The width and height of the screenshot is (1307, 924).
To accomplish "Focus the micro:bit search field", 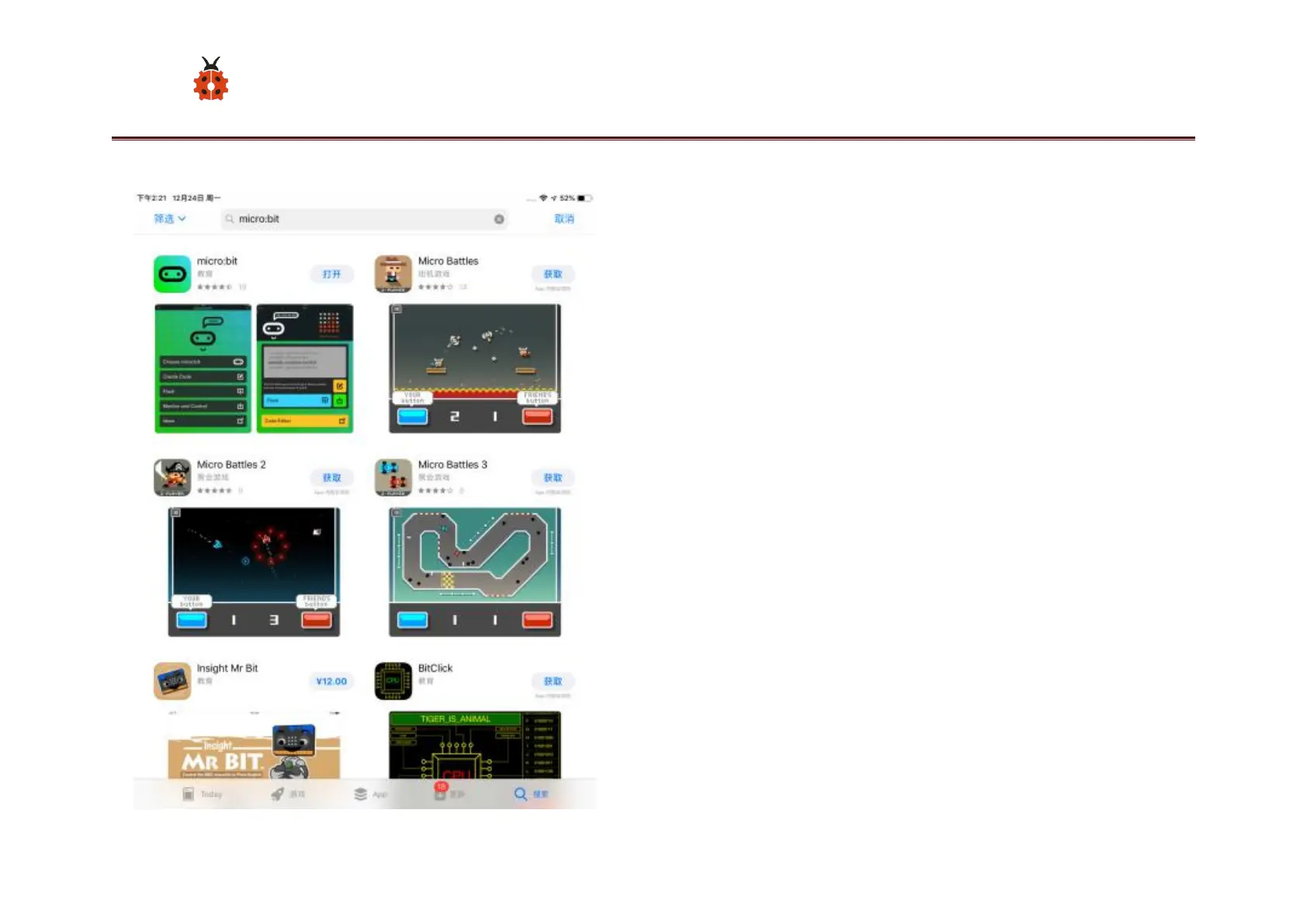I will click(x=364, y=219).
